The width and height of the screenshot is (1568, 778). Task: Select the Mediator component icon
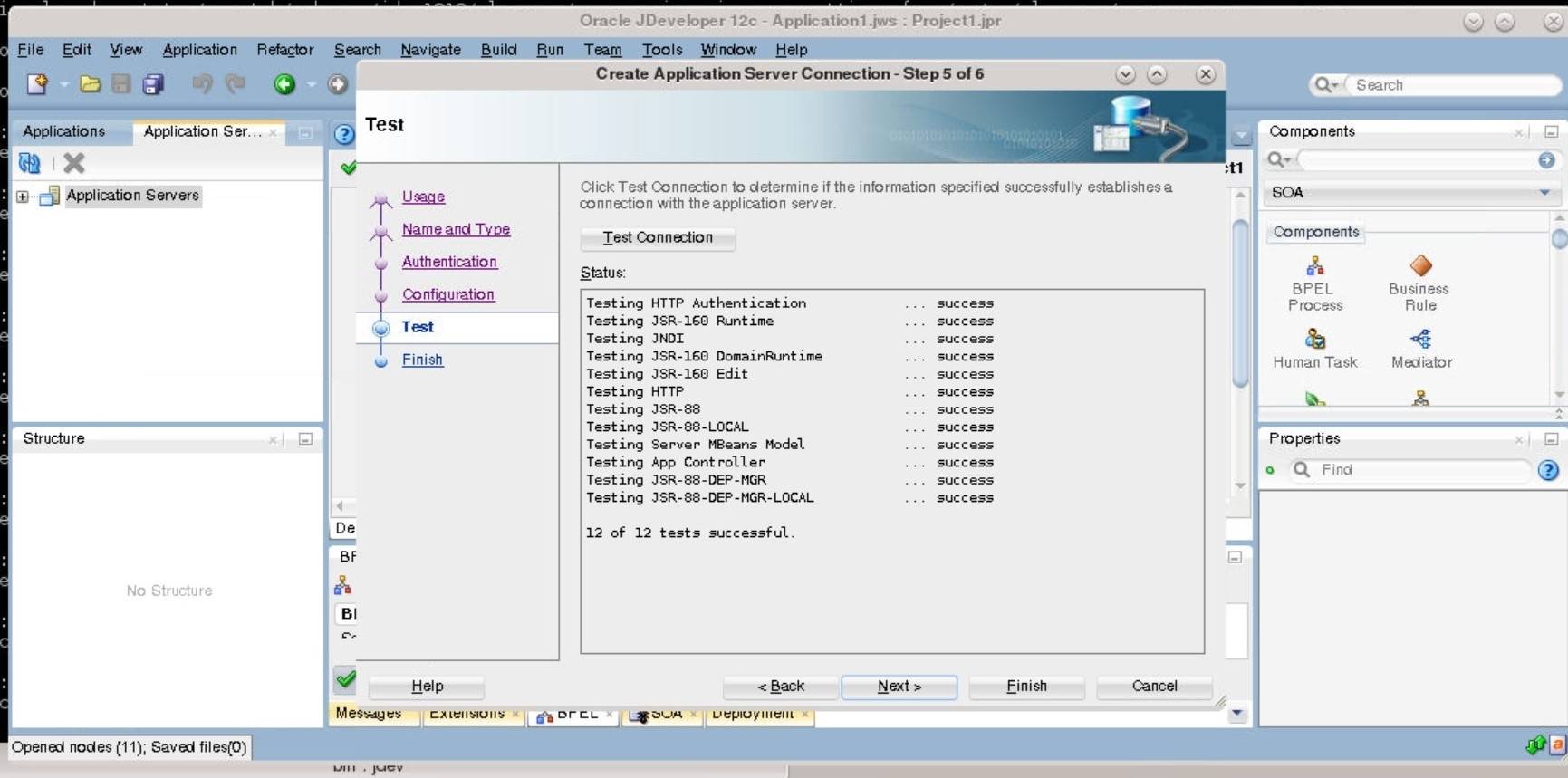point(1421,339)
